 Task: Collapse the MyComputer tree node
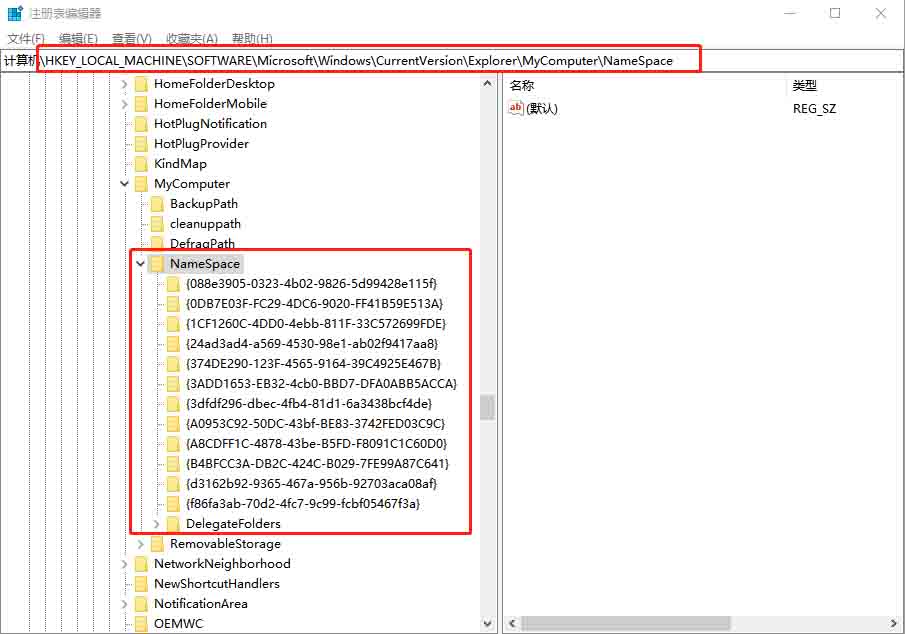(125, 184)
